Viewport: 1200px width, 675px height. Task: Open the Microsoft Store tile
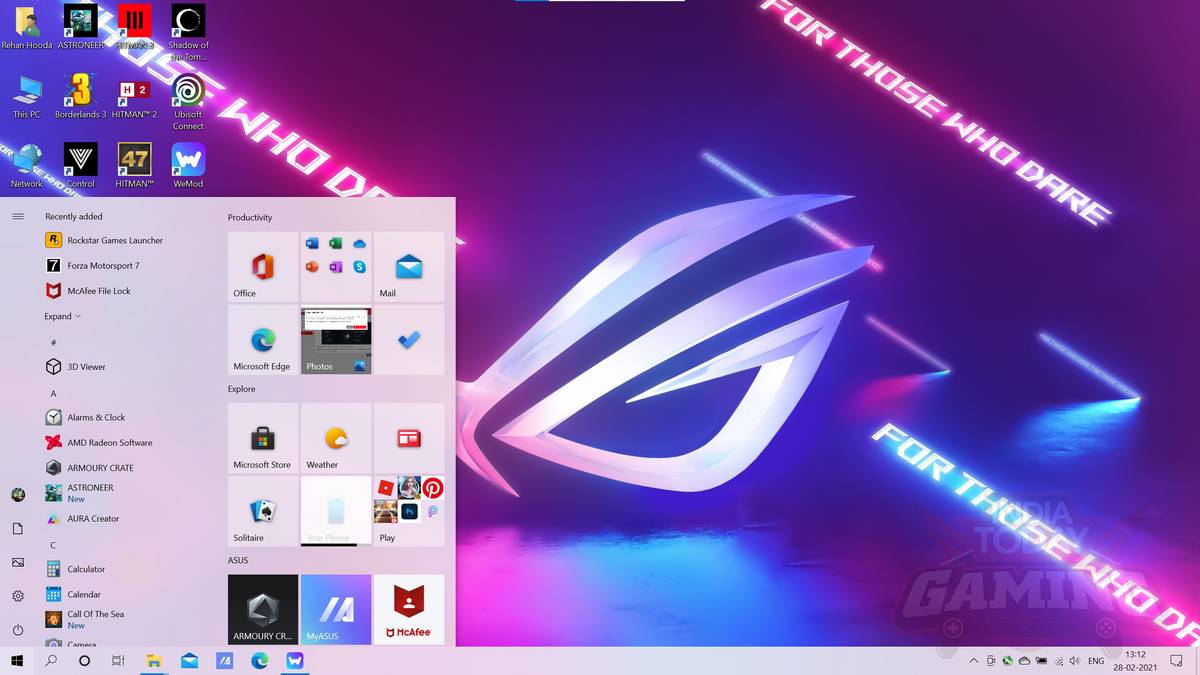pyautogui.click(x=263, y=438)
